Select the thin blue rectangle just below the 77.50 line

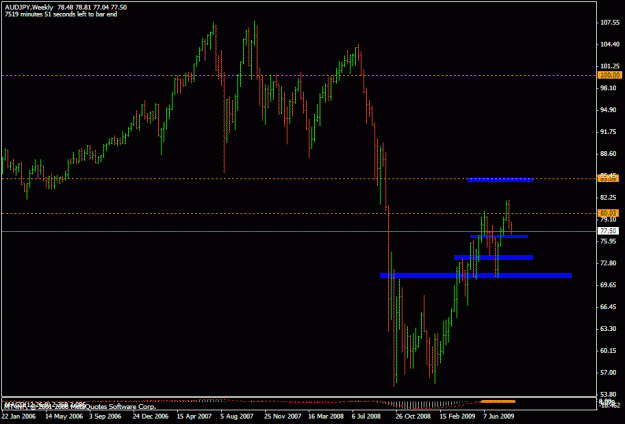[x=499, y=237]
